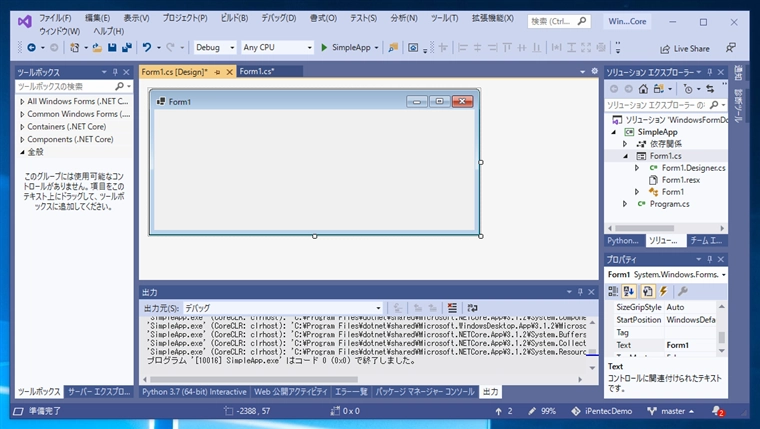This screenshot has height=429, width=760.
Task: Click the Navigate Backward toolbar icon
Action: click(x=32, y=48)
